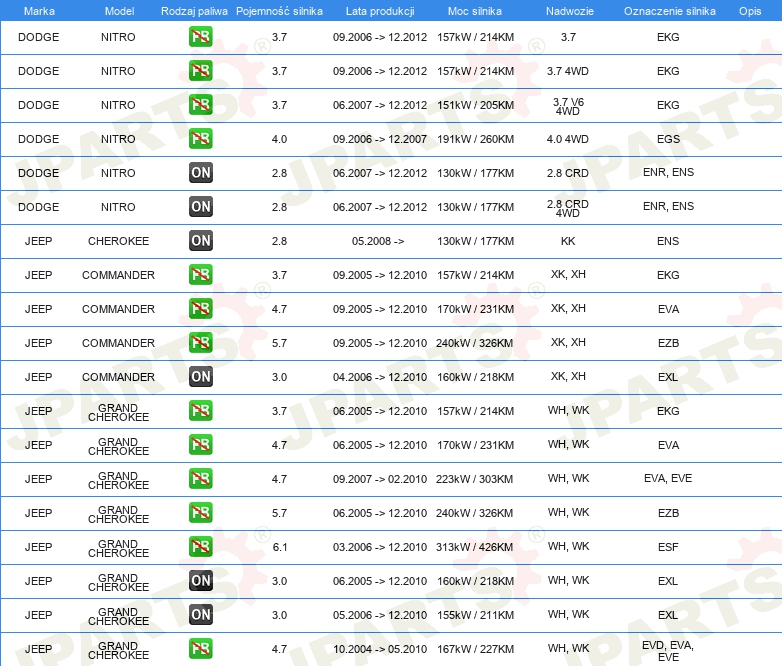Select the '191kW / 260KM' power cell
Image resolution: width=782 pixels, height=666 pixels.
(x=475, y=139)
